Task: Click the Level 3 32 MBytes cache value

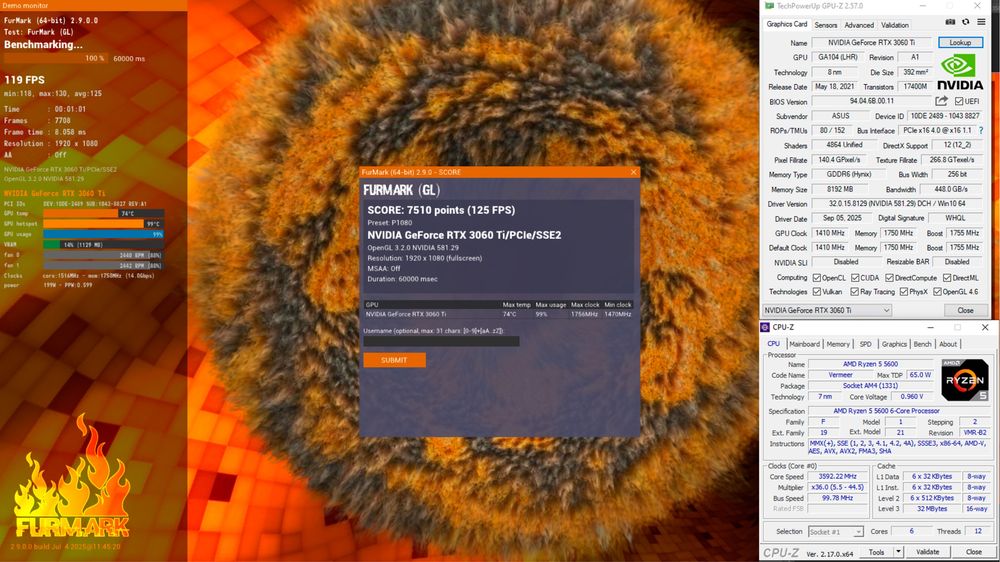Action: pos(932,509)
